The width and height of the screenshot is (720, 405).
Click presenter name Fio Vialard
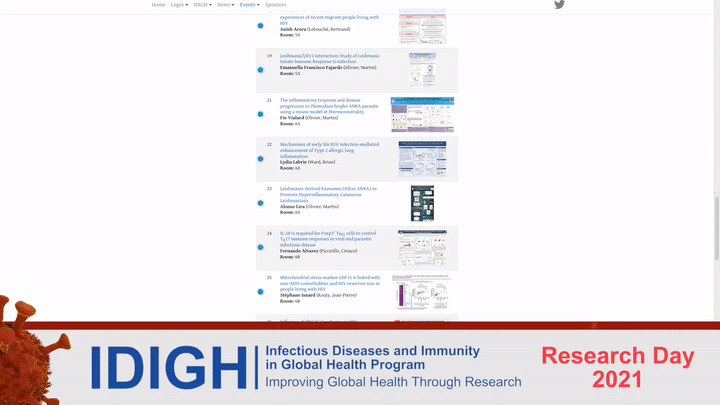pos(292,118)
